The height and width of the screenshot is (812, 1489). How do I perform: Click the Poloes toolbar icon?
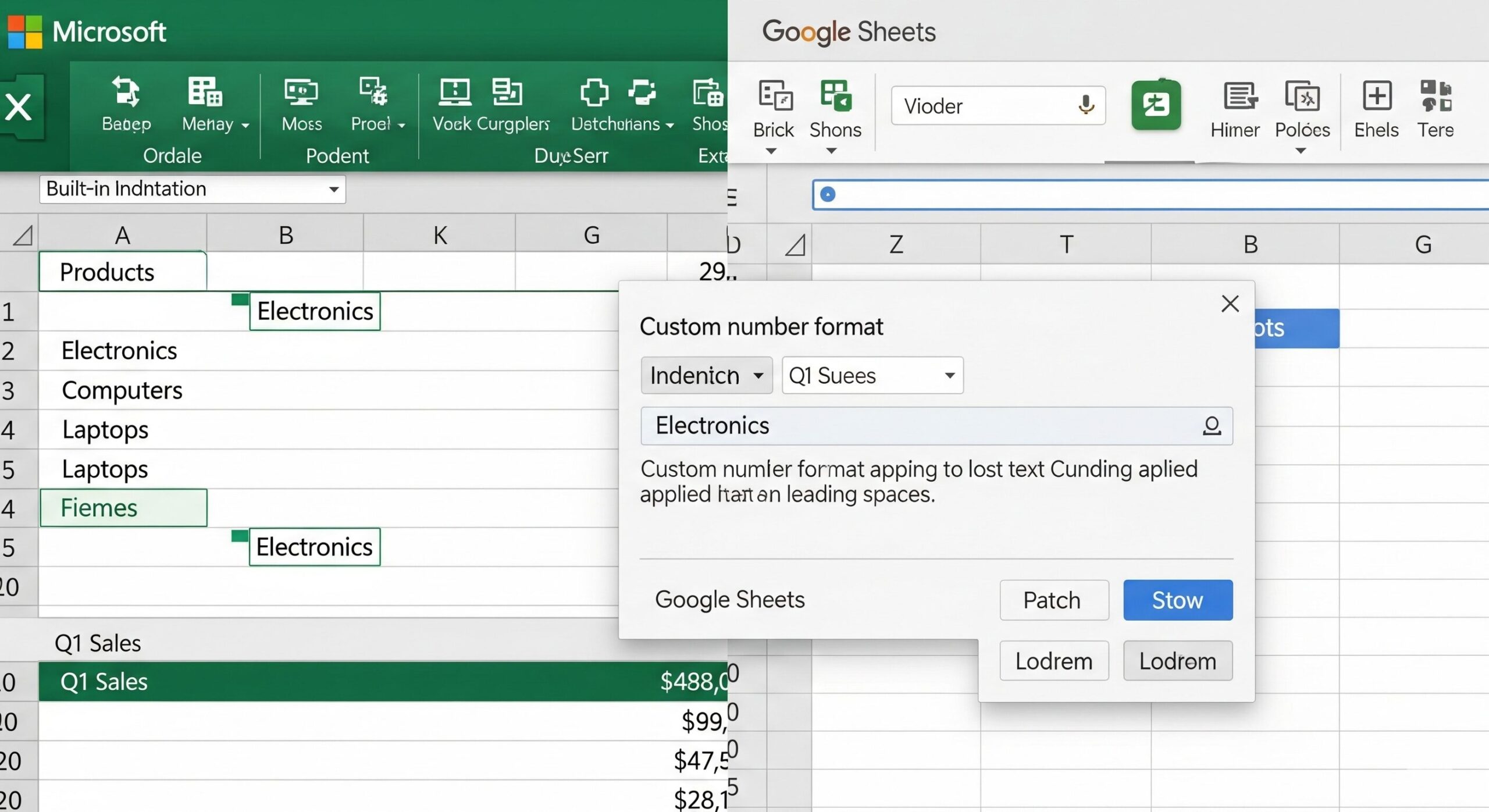pyautogui.click(x=1302, y=96)
